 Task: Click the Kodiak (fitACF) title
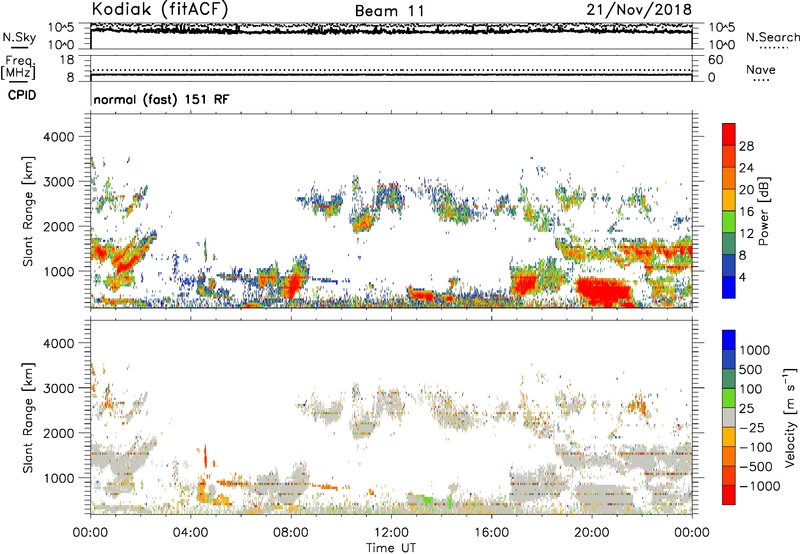pos(160,9)
